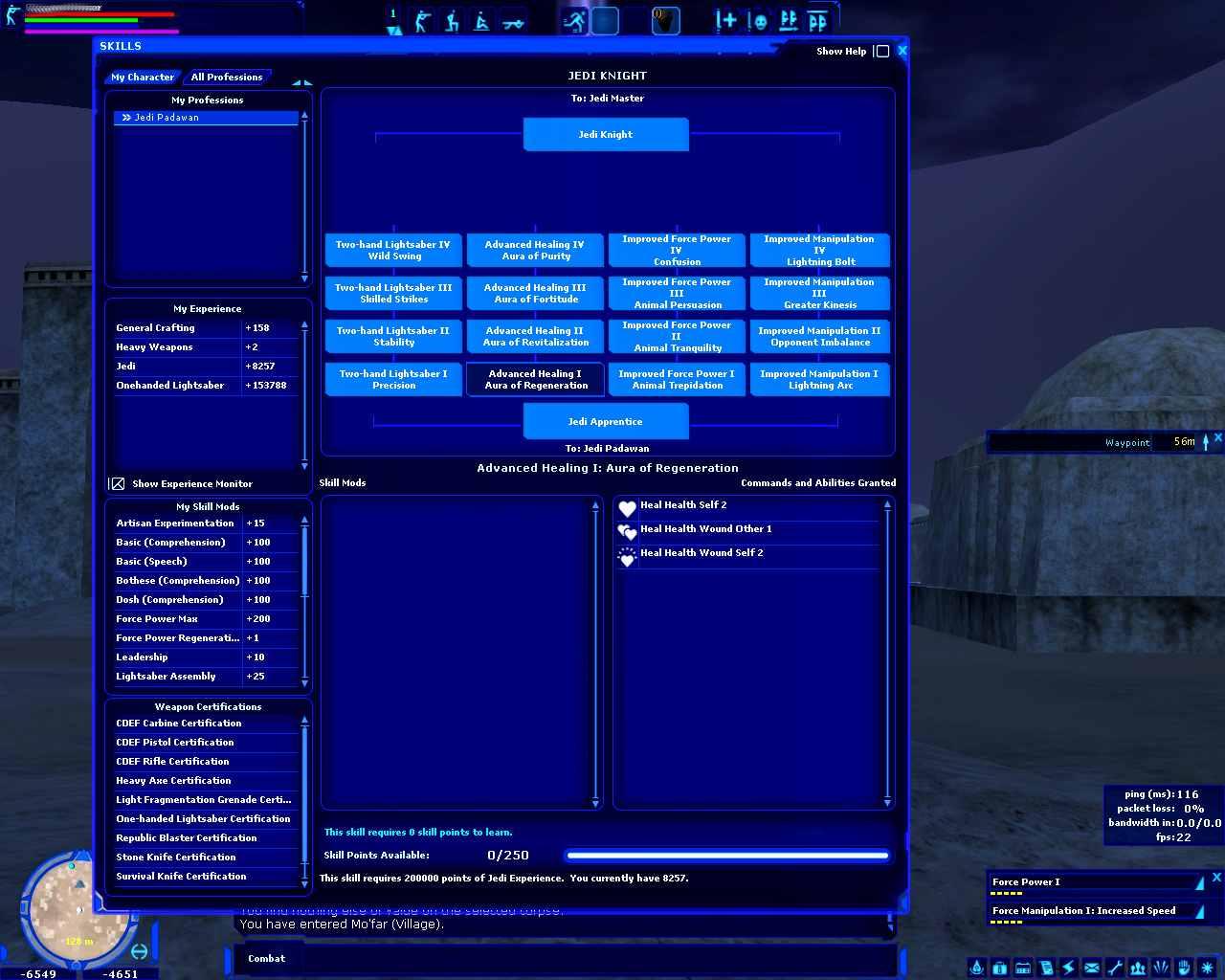Viewport: 1225px width, 980px height.
Task: Select Two-hand Lightsaber IV Wild Swing
Action: tap(393, 251)
